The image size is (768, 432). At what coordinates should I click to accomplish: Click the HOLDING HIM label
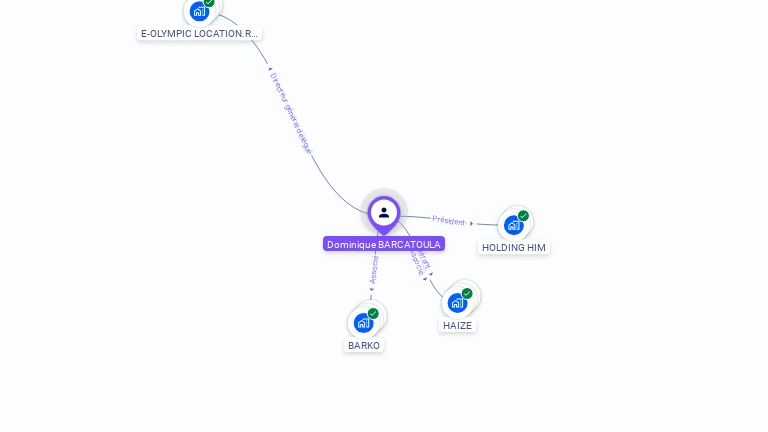coord(514,247)
